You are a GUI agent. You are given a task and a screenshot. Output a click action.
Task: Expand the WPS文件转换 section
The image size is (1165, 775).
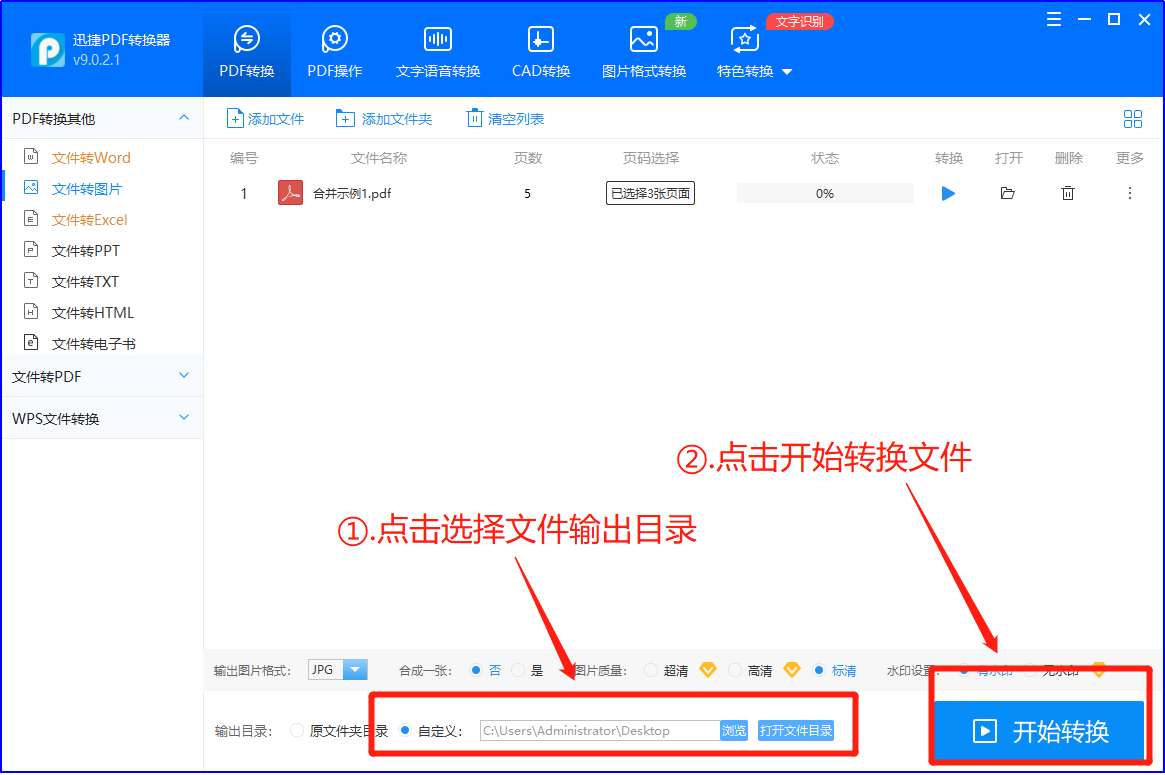102,418
